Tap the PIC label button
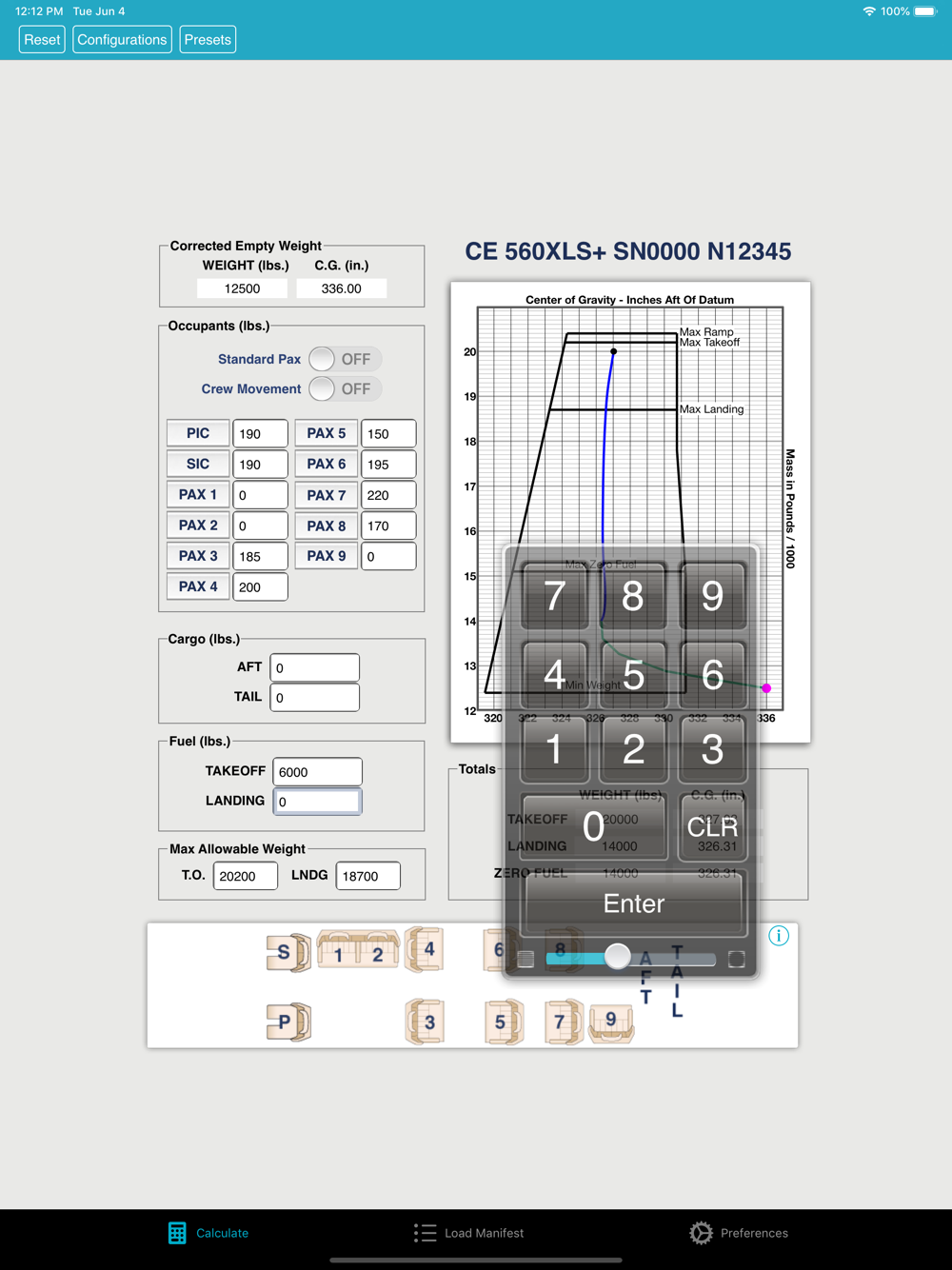 click(x=198, y=433)
